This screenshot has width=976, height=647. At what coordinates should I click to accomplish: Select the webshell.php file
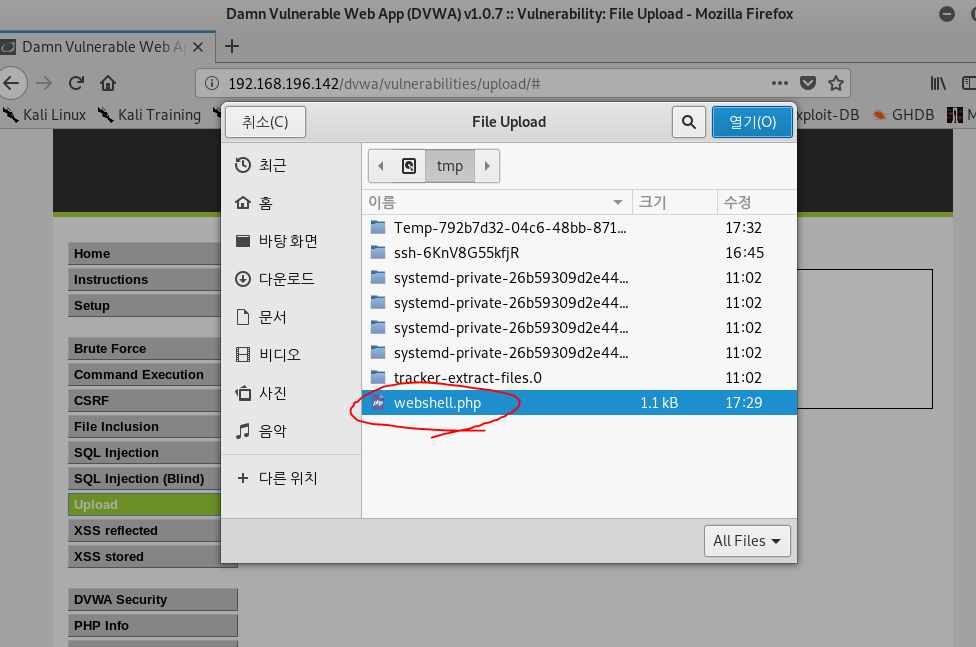coord(579,403)
